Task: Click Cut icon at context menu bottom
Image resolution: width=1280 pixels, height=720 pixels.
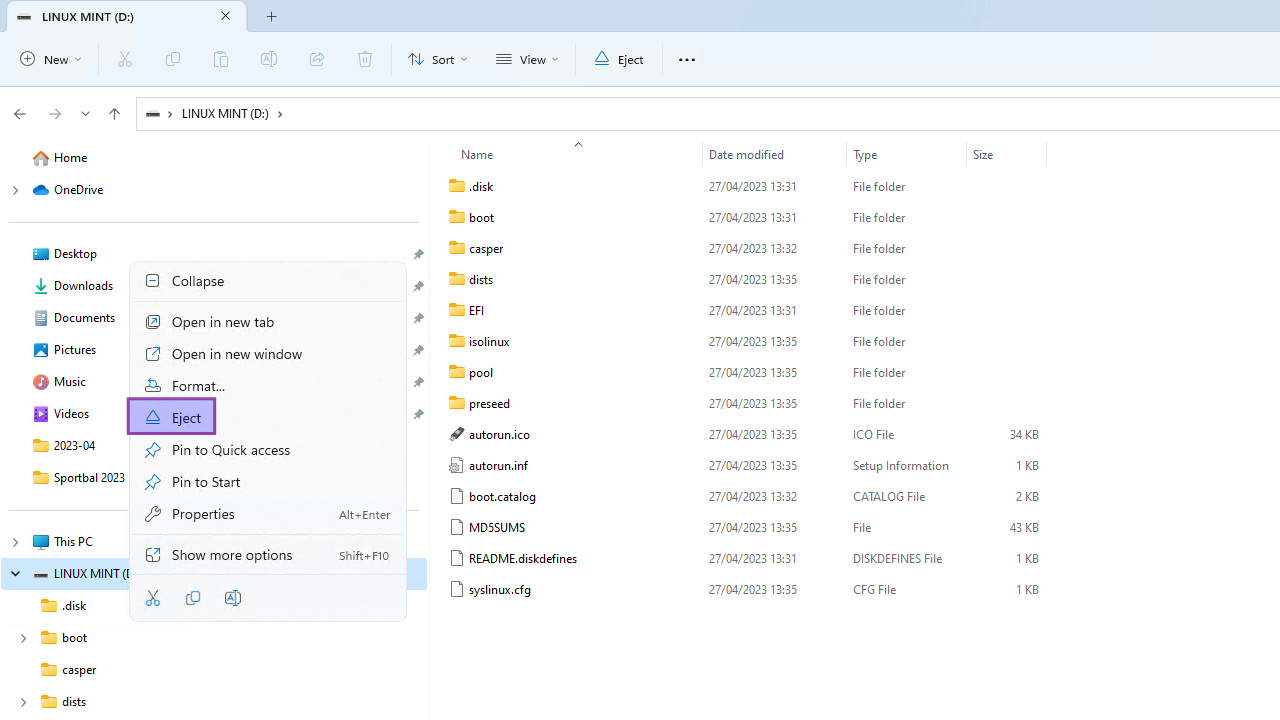Action: tap(153, 598)
